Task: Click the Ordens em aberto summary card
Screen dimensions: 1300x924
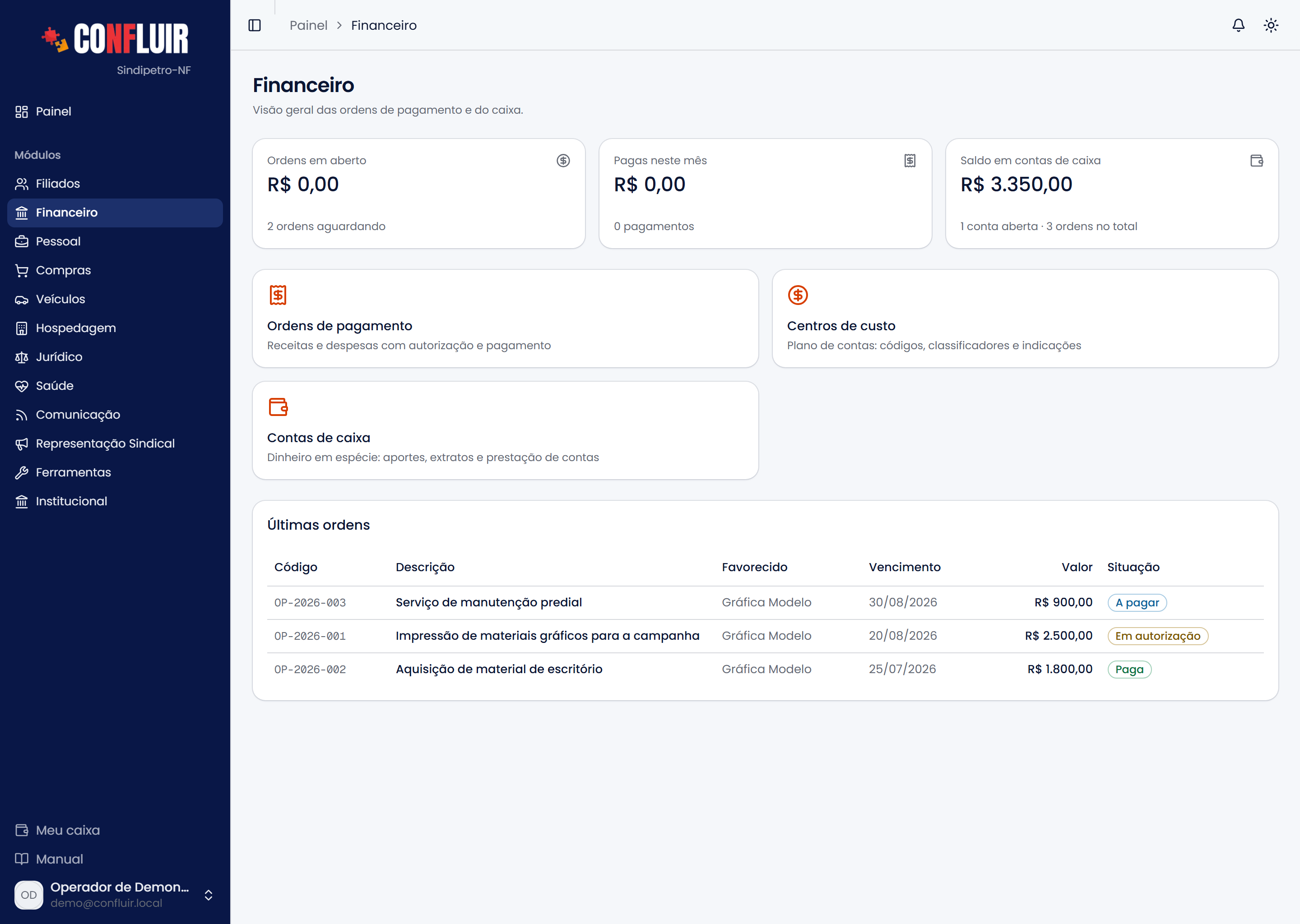Action: (419, 194)
